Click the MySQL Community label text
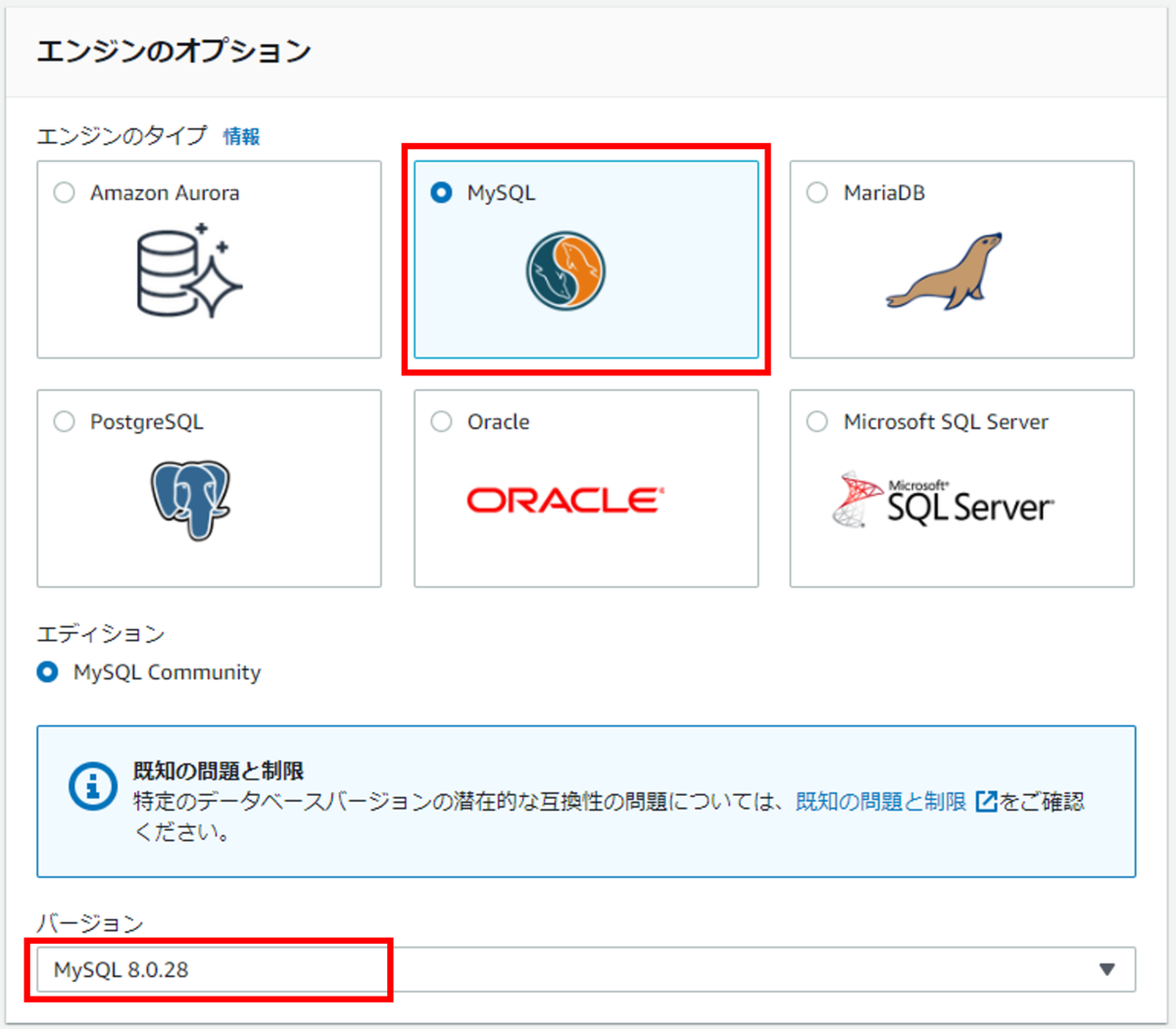Screen dimensions: 1176x1029 (168, 672)
